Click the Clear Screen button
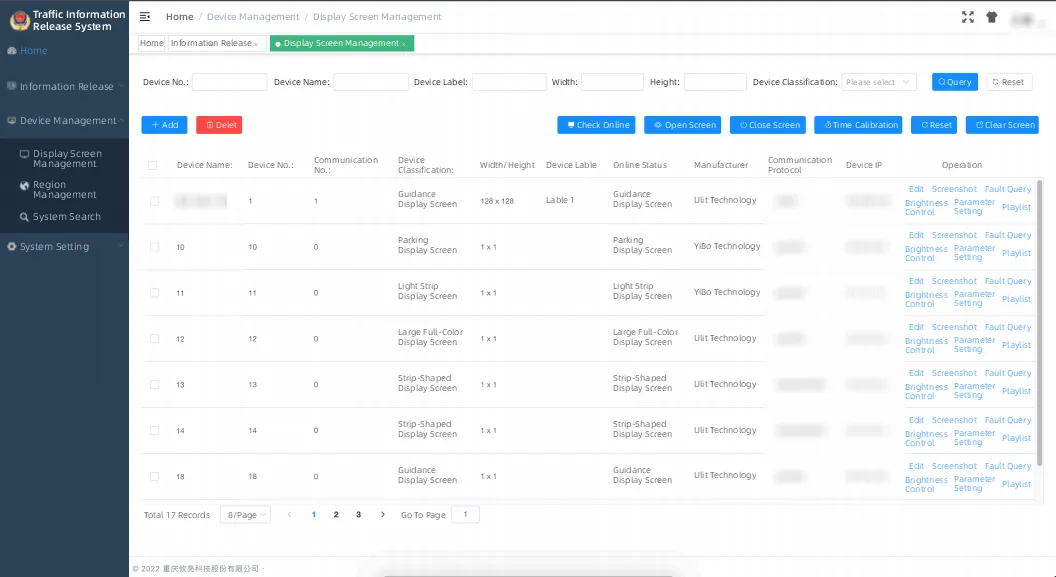The height and width of the screenshot is (577, 1056). [1002, 125]
